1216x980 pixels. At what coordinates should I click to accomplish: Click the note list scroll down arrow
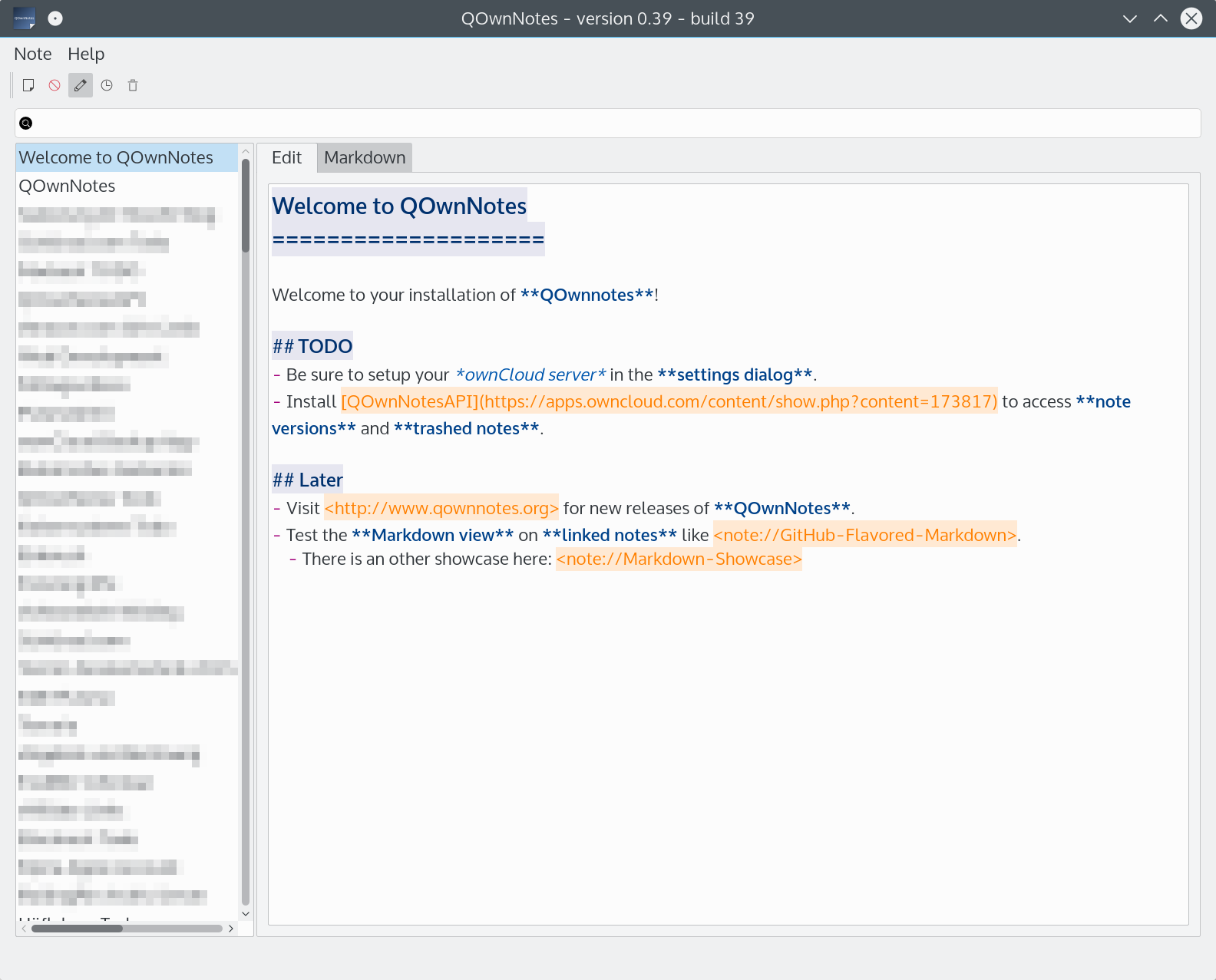(x=246, y=913)
